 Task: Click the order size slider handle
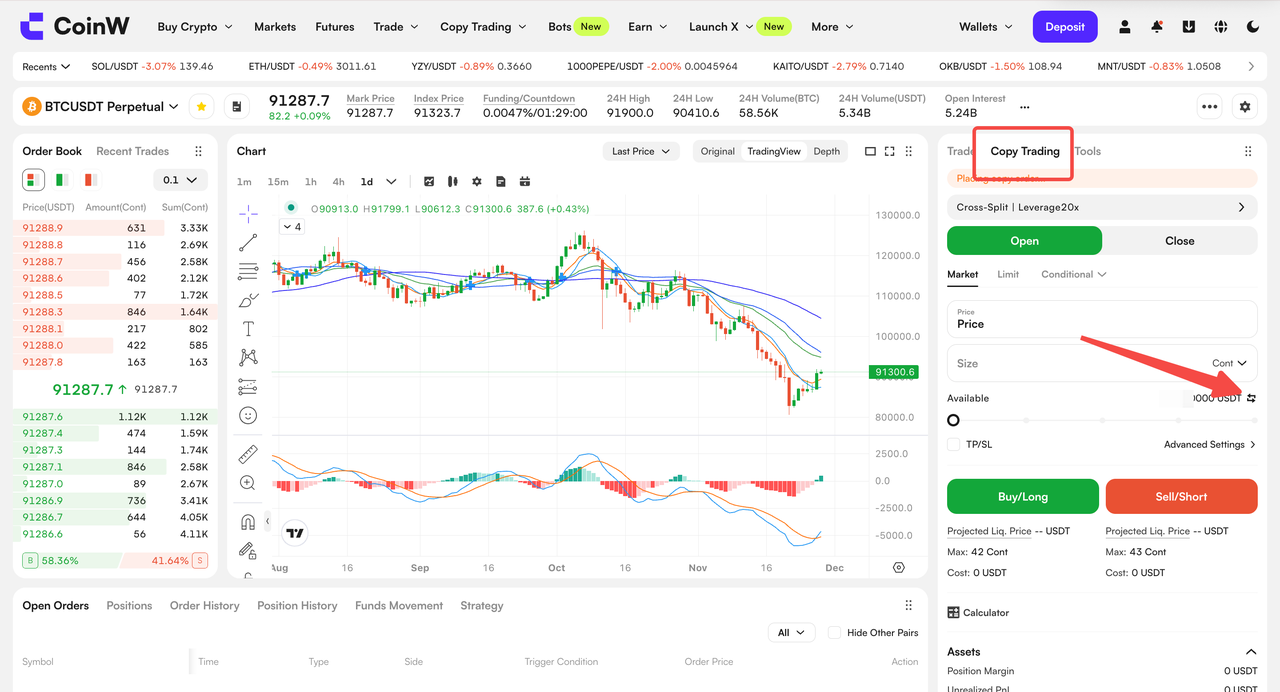pos(953,420)
